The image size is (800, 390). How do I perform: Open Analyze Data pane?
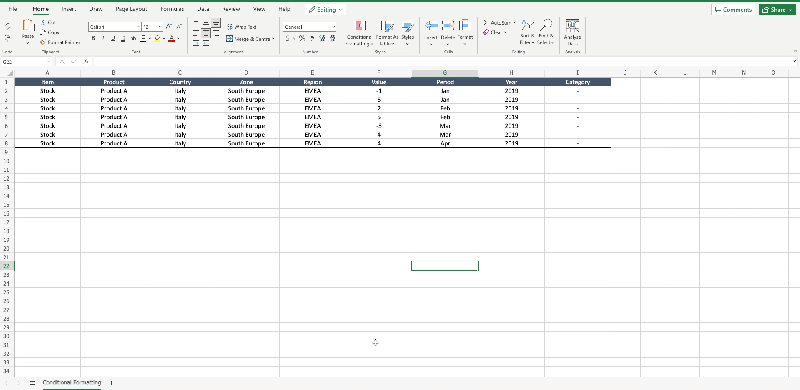pyautogui.click(x=572, y=33)
